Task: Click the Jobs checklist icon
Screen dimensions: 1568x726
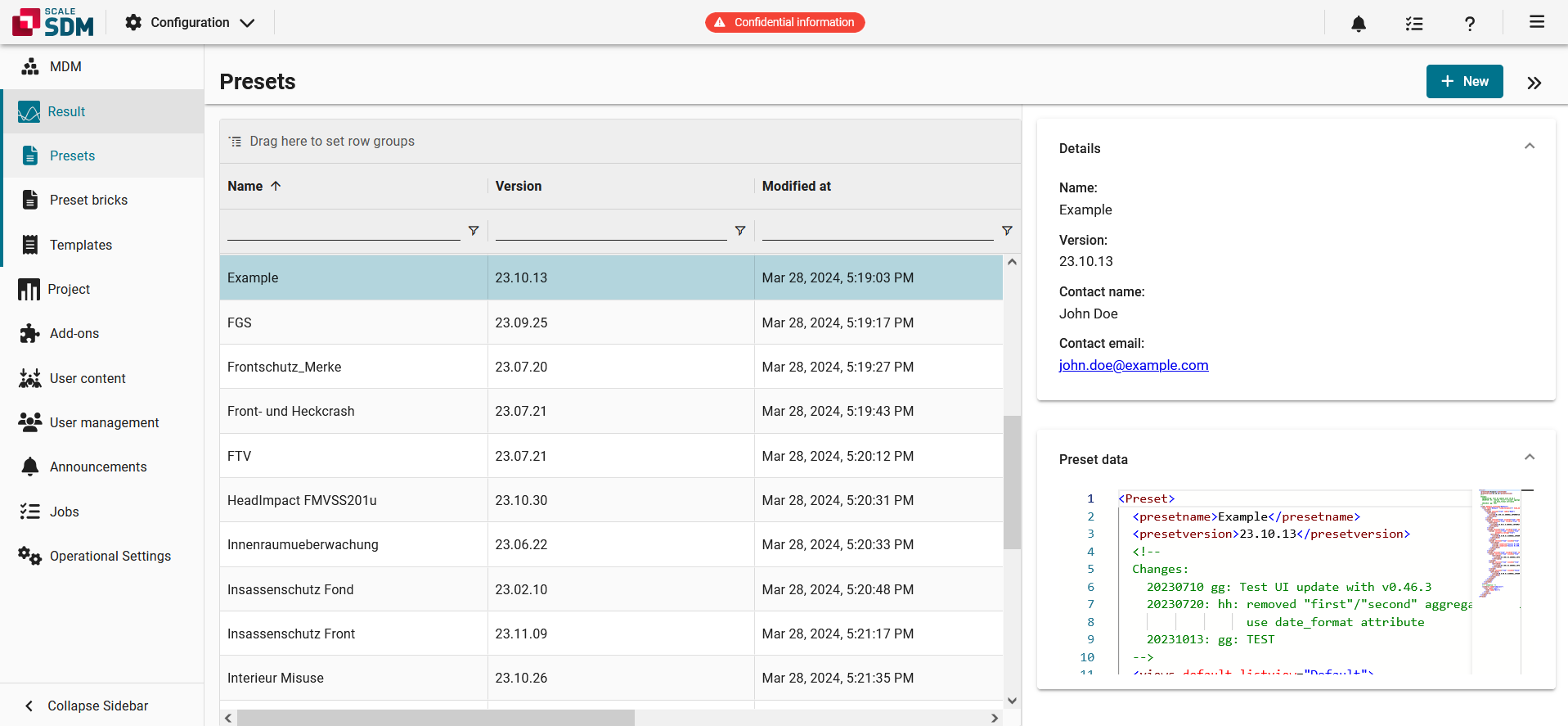Action: 30,512
